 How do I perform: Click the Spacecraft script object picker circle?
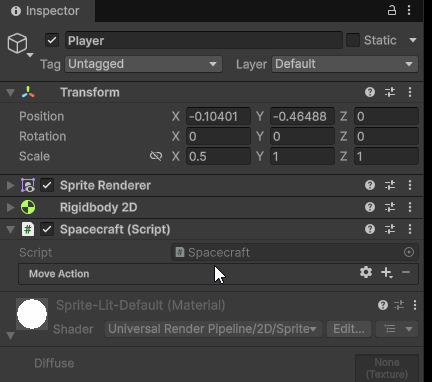pos(409,252)
